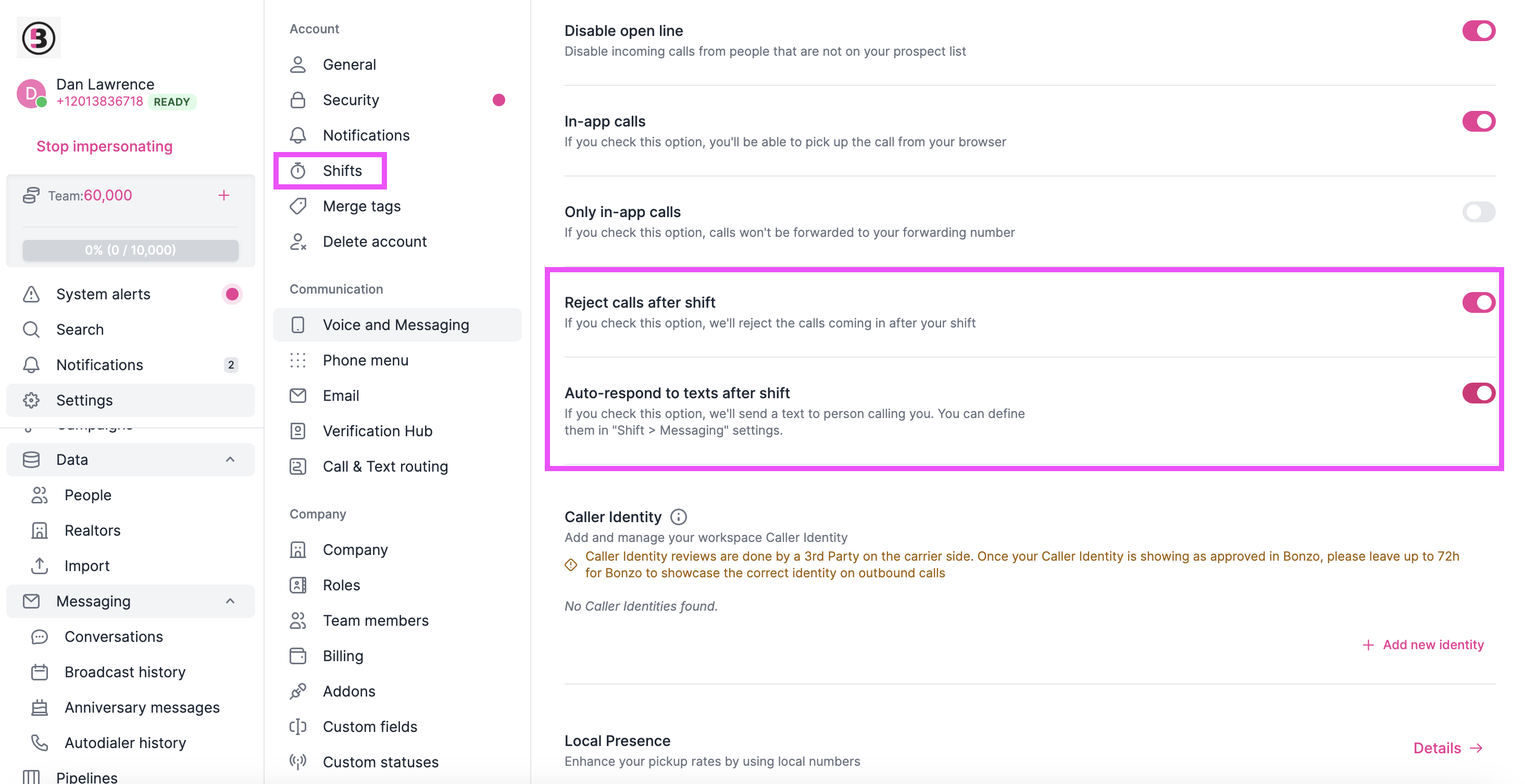Turn off Reject calls after shift
Viewport: 1525px width, 784px height.
click(x=1478, y=302)
